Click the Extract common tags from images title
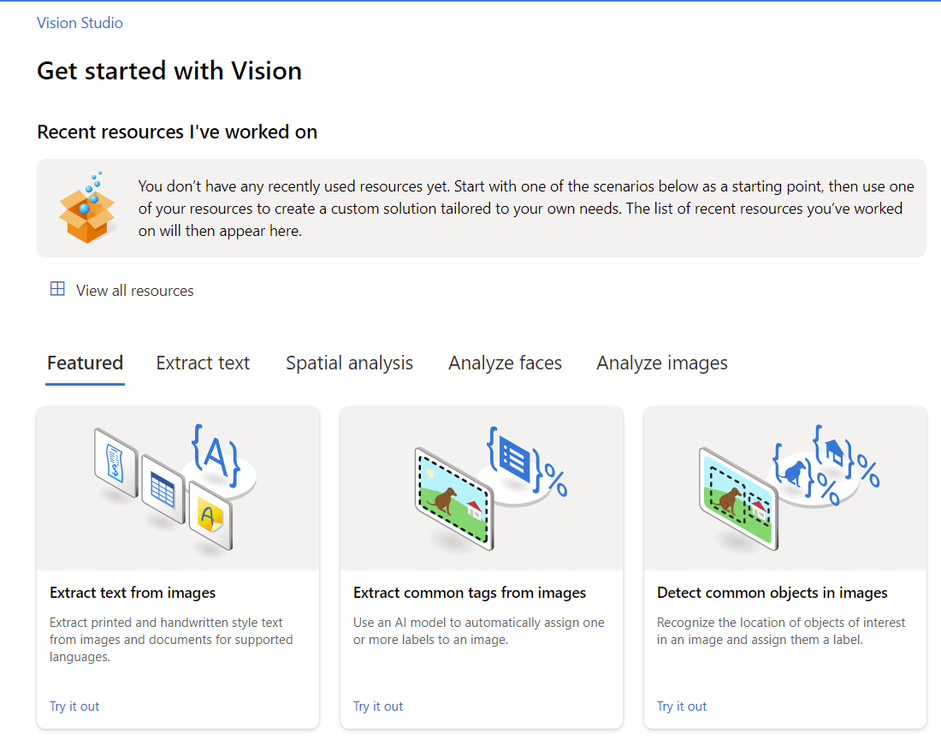 470,593
